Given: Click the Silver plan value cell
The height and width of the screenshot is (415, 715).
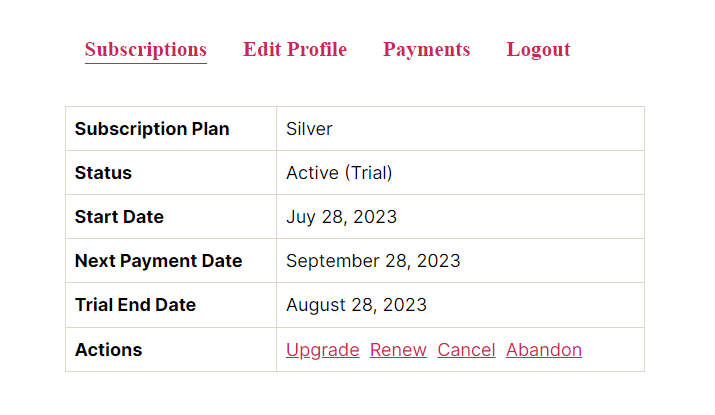Looking at the screenshot, I should click(x=460, y=129).
